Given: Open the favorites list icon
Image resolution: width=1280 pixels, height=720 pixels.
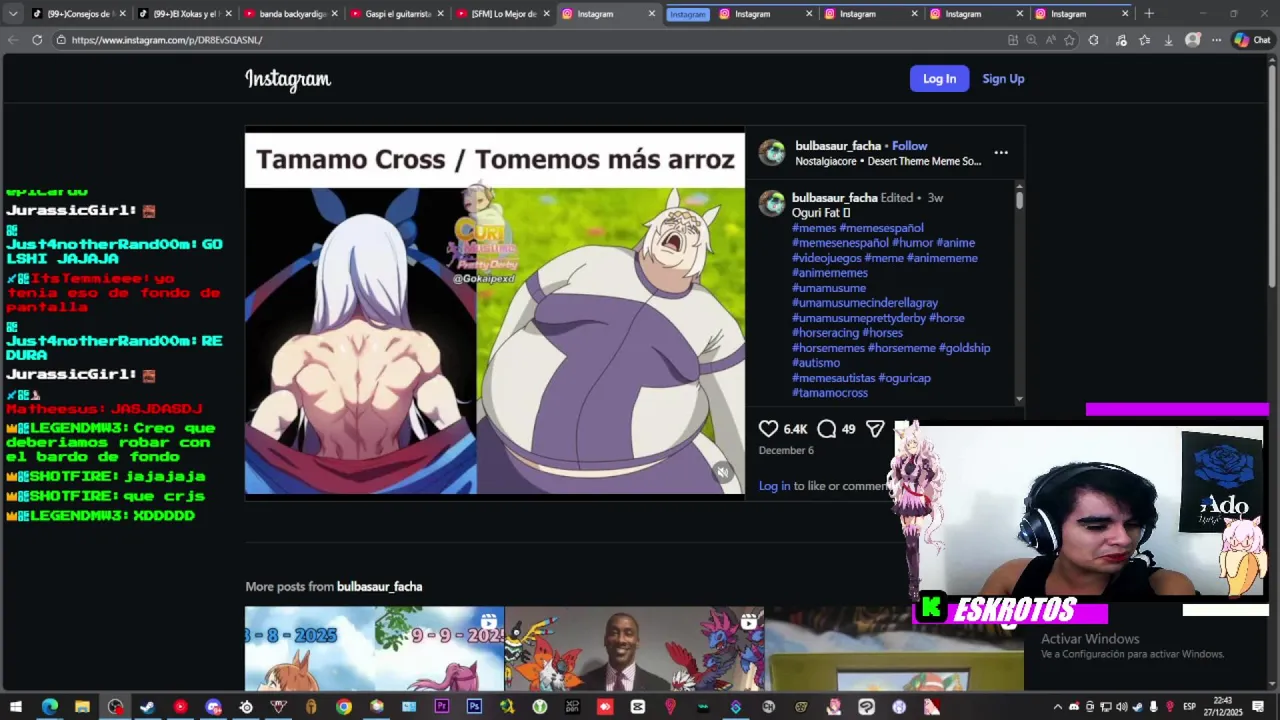Looking at the screenshot, I should 1145,40.
